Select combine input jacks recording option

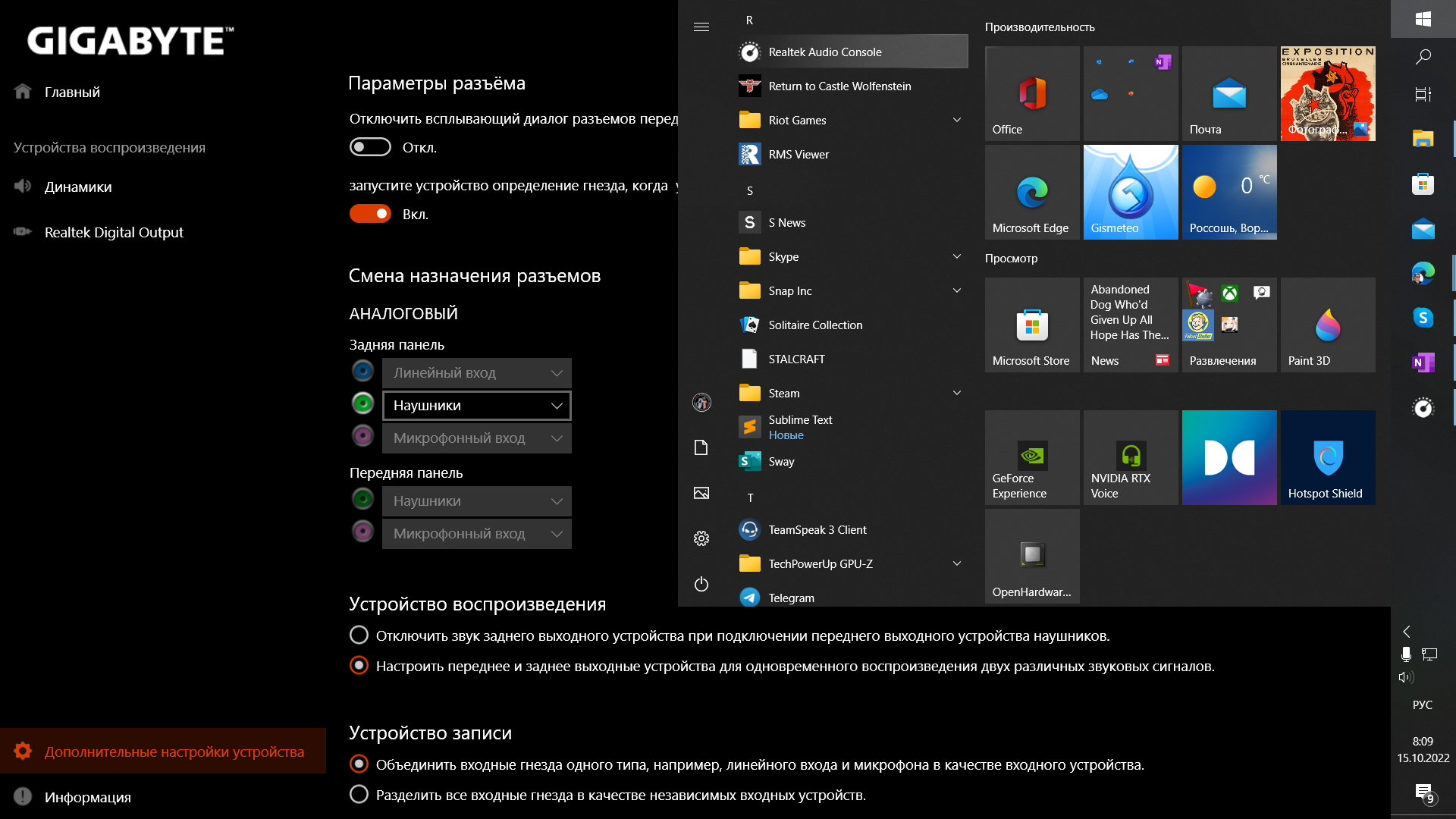pos(359,764)
